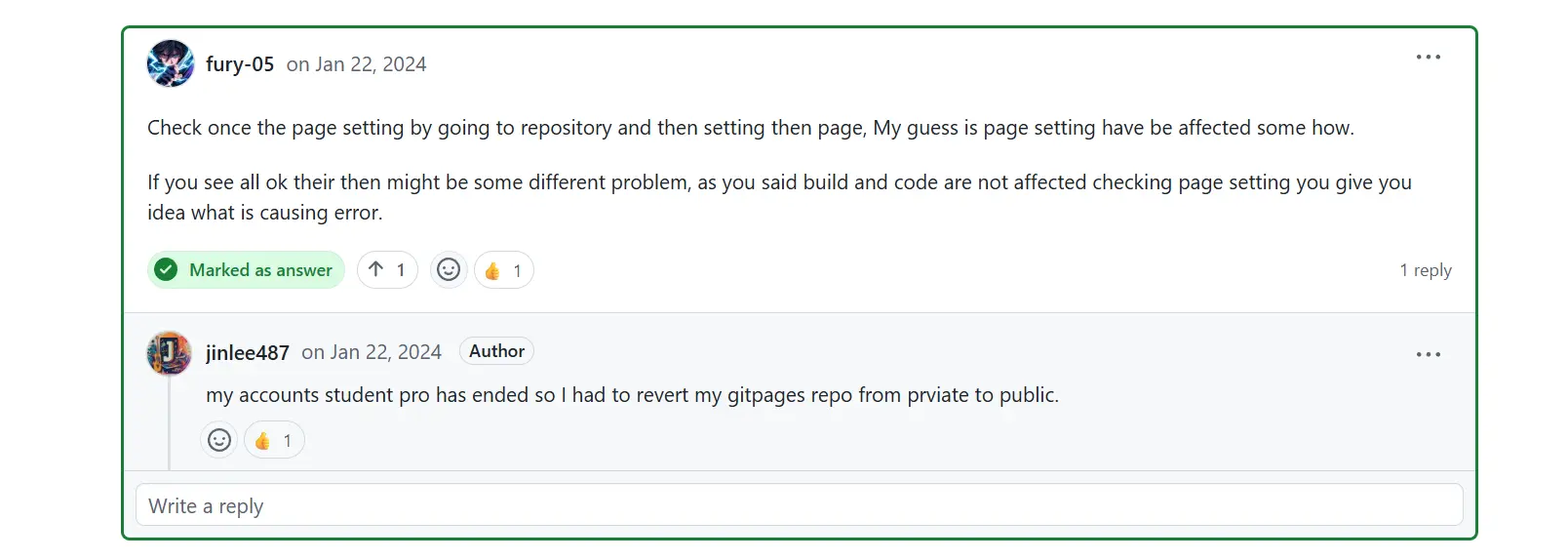Collapse the 1 reply thread
This screenshot has height=560, width=1568.
tap(1426, 270)
